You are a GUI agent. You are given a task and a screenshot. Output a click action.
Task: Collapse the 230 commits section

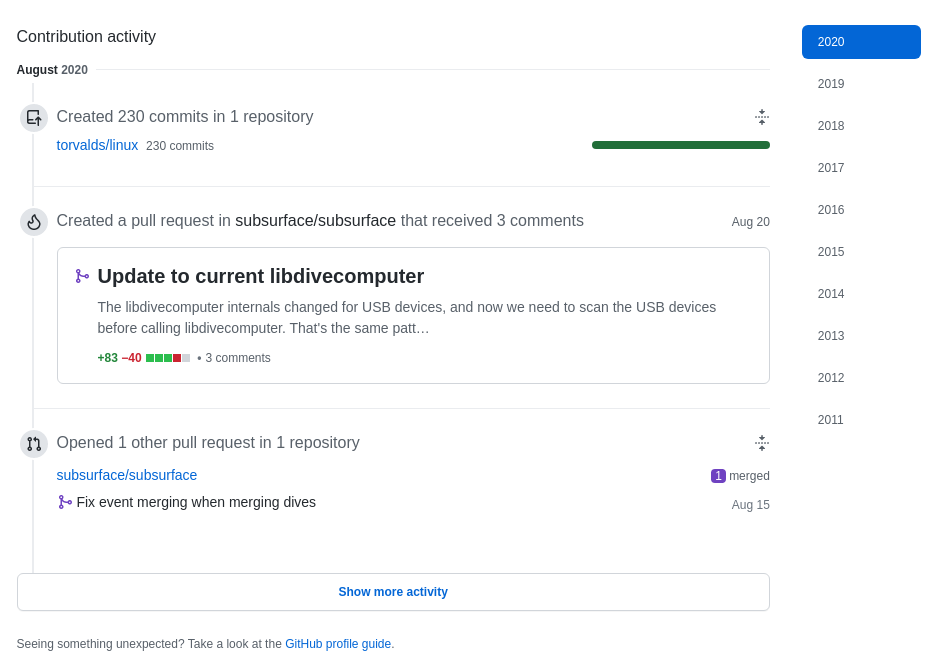tap(761, 117)
